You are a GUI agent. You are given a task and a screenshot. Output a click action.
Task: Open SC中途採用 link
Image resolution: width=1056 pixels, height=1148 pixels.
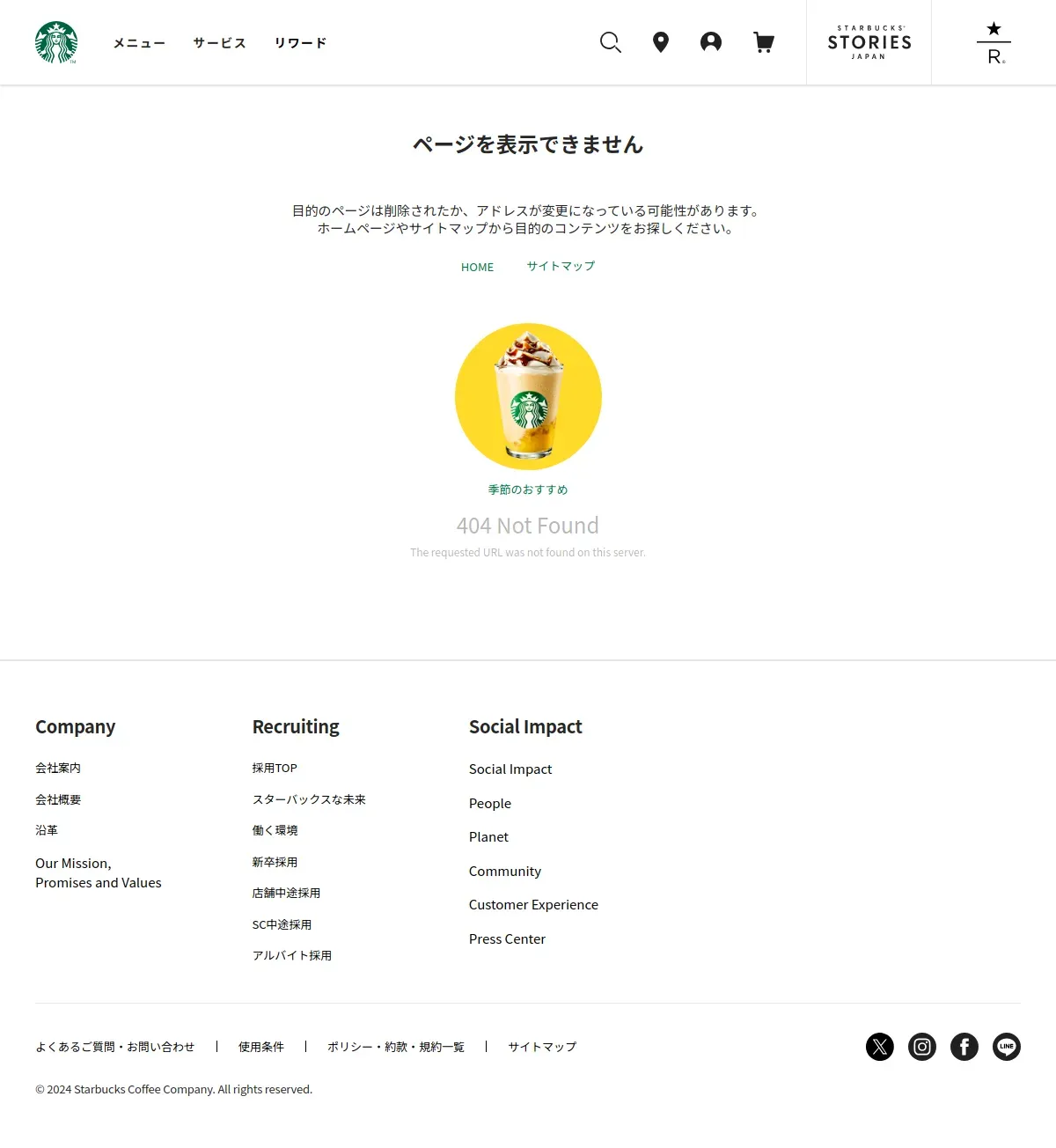(x=282, y=924)
